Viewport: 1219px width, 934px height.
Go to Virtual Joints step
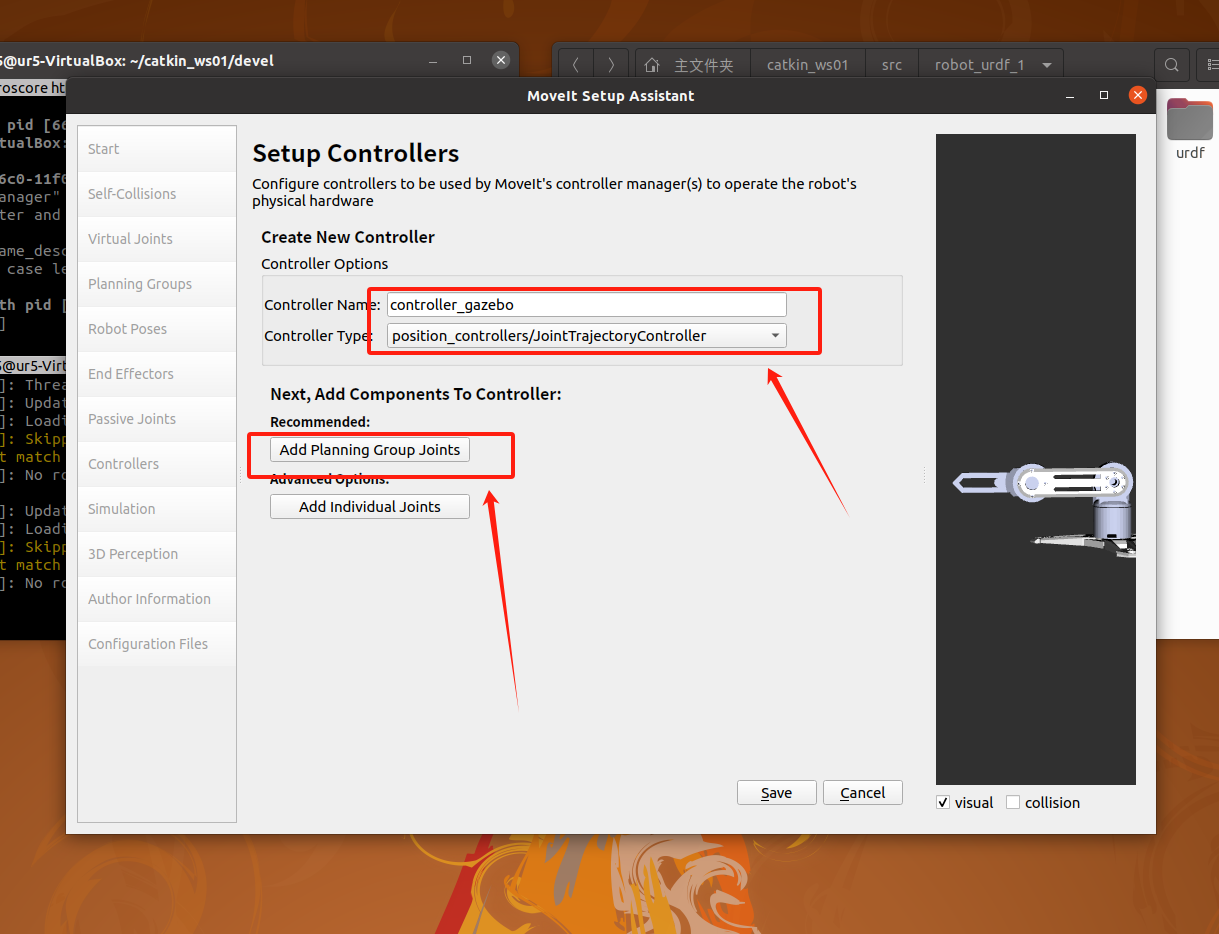(x=157, y=239)
